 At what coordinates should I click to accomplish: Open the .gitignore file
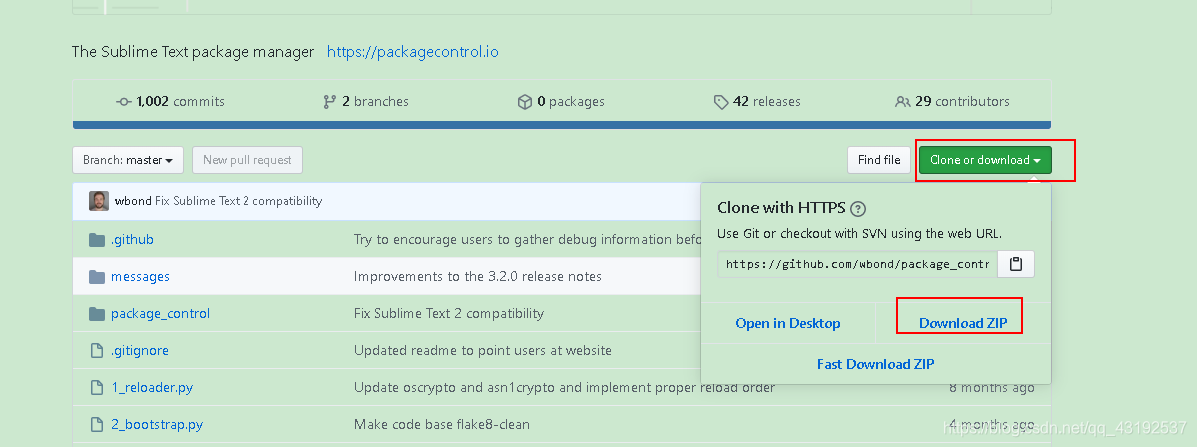tap(140, 350)
